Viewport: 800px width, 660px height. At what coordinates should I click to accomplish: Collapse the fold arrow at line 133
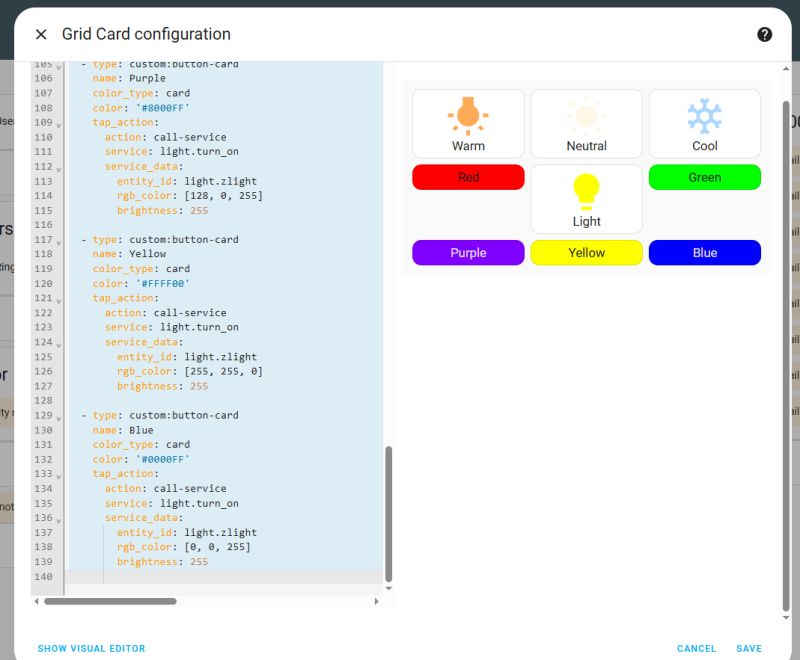pos(59,476)
